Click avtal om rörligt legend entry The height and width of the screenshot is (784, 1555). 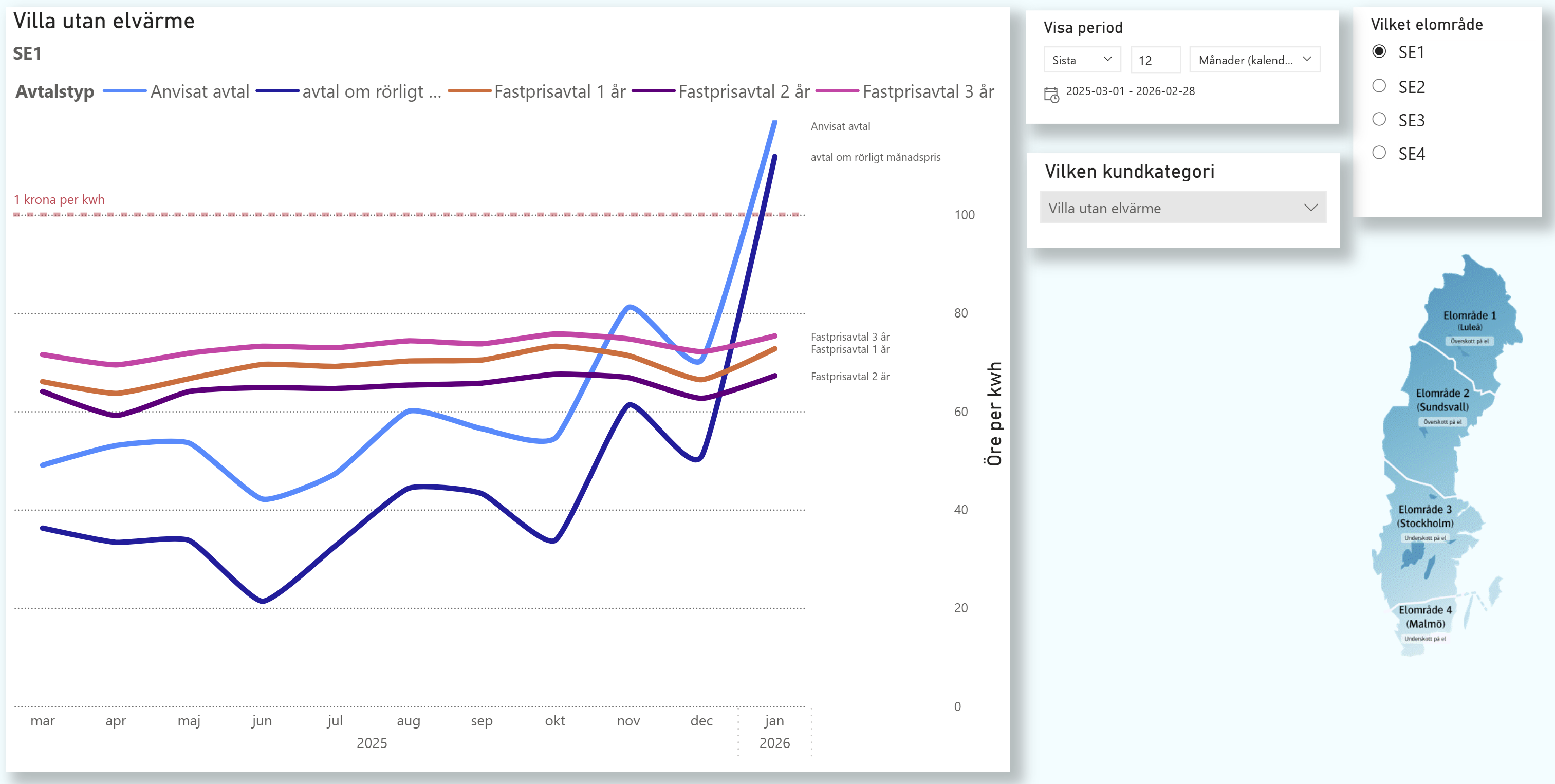tap(371, 92)
